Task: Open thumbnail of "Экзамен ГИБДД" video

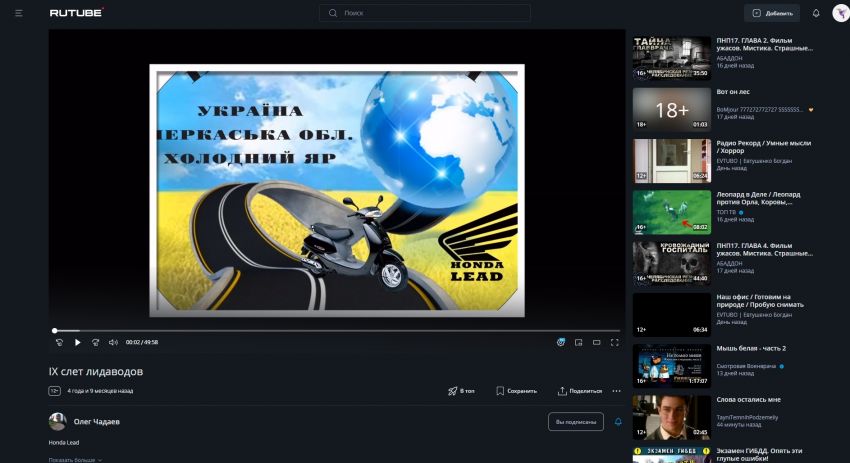Action: pyautogui.click(x=672, y=454)
